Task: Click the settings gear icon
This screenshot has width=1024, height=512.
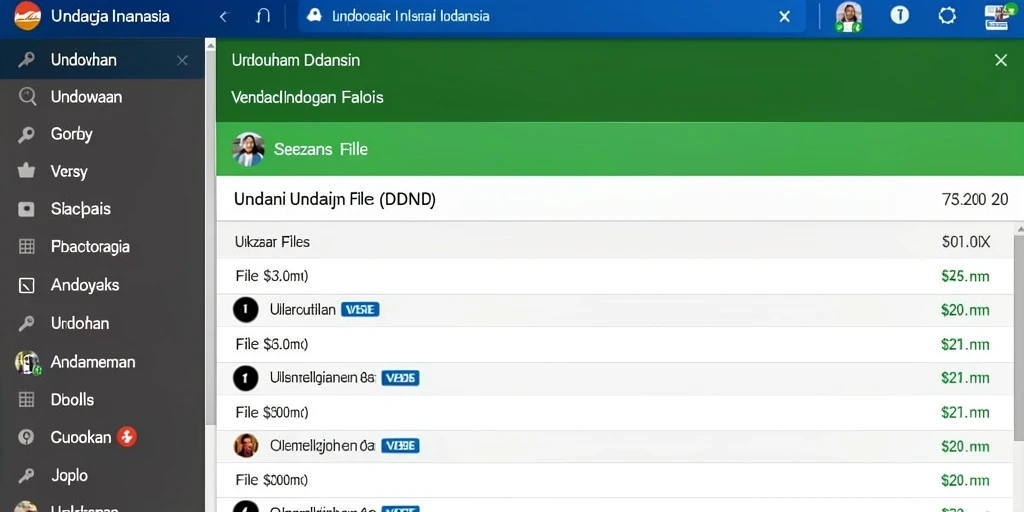Action: click(947, 16)
